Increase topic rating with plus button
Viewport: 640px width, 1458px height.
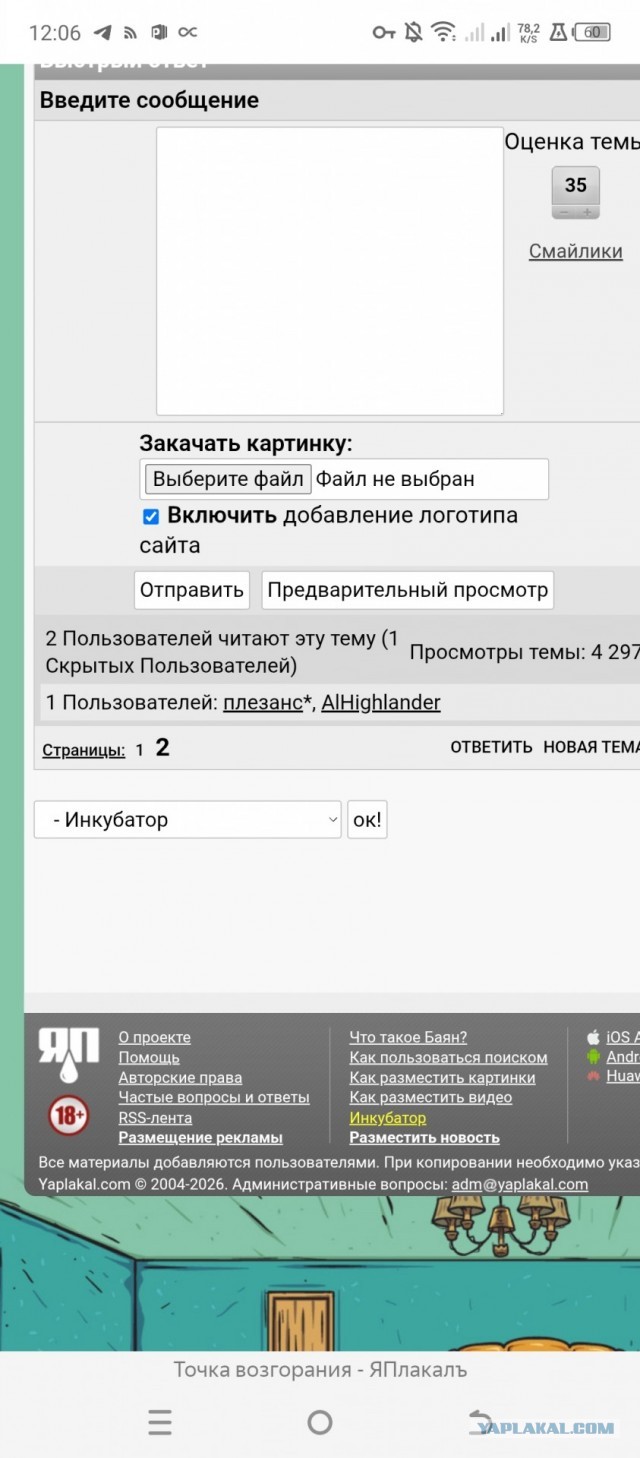[587, 211]
